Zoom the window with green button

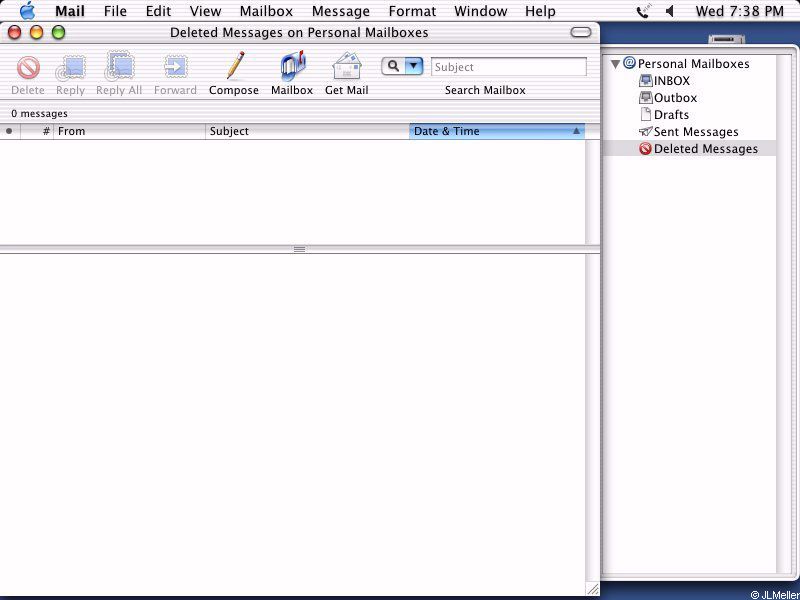(x=59, y=33)
